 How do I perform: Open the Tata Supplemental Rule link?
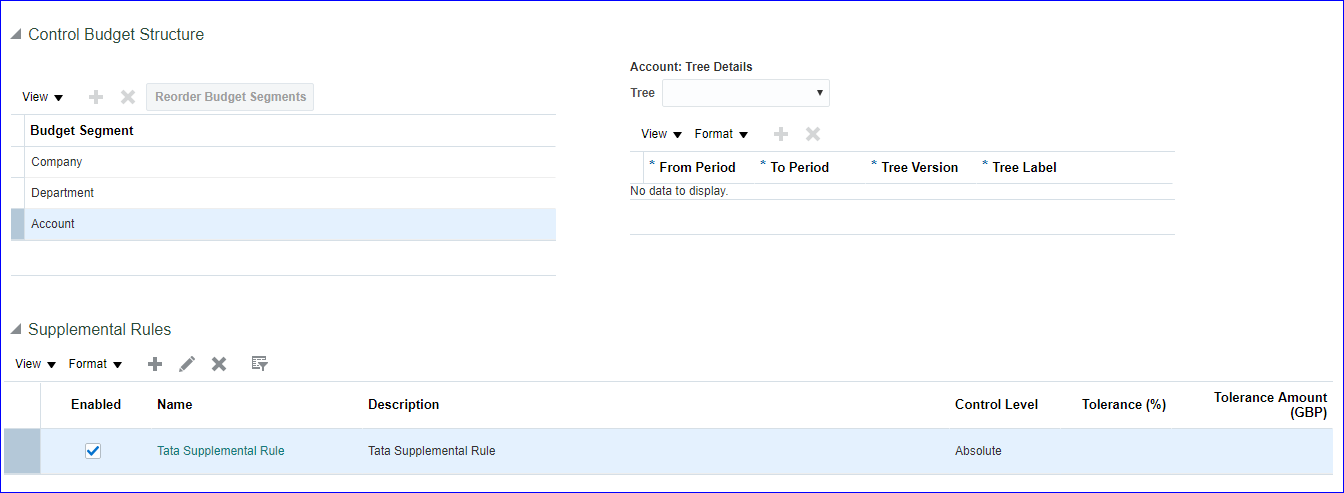pyautogui.click(x=220, y=451)
